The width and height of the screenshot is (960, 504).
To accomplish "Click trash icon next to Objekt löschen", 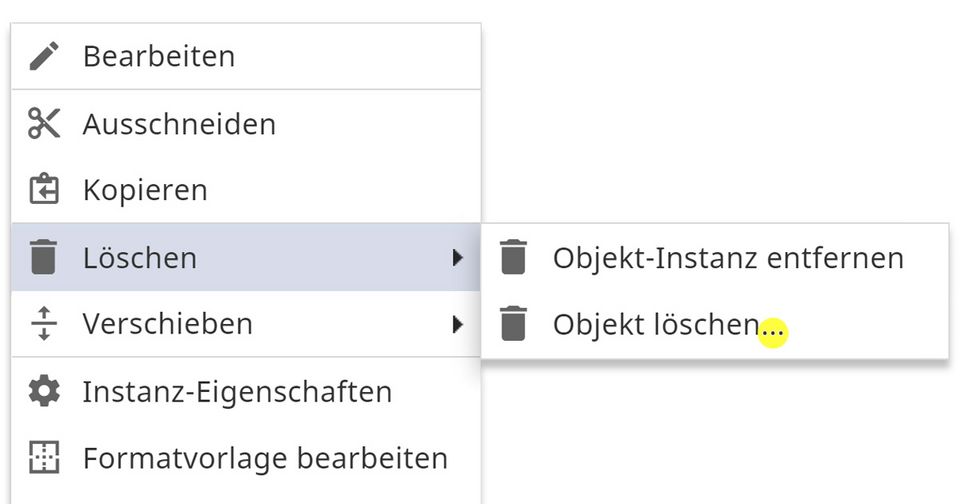I will pos(513,324).
